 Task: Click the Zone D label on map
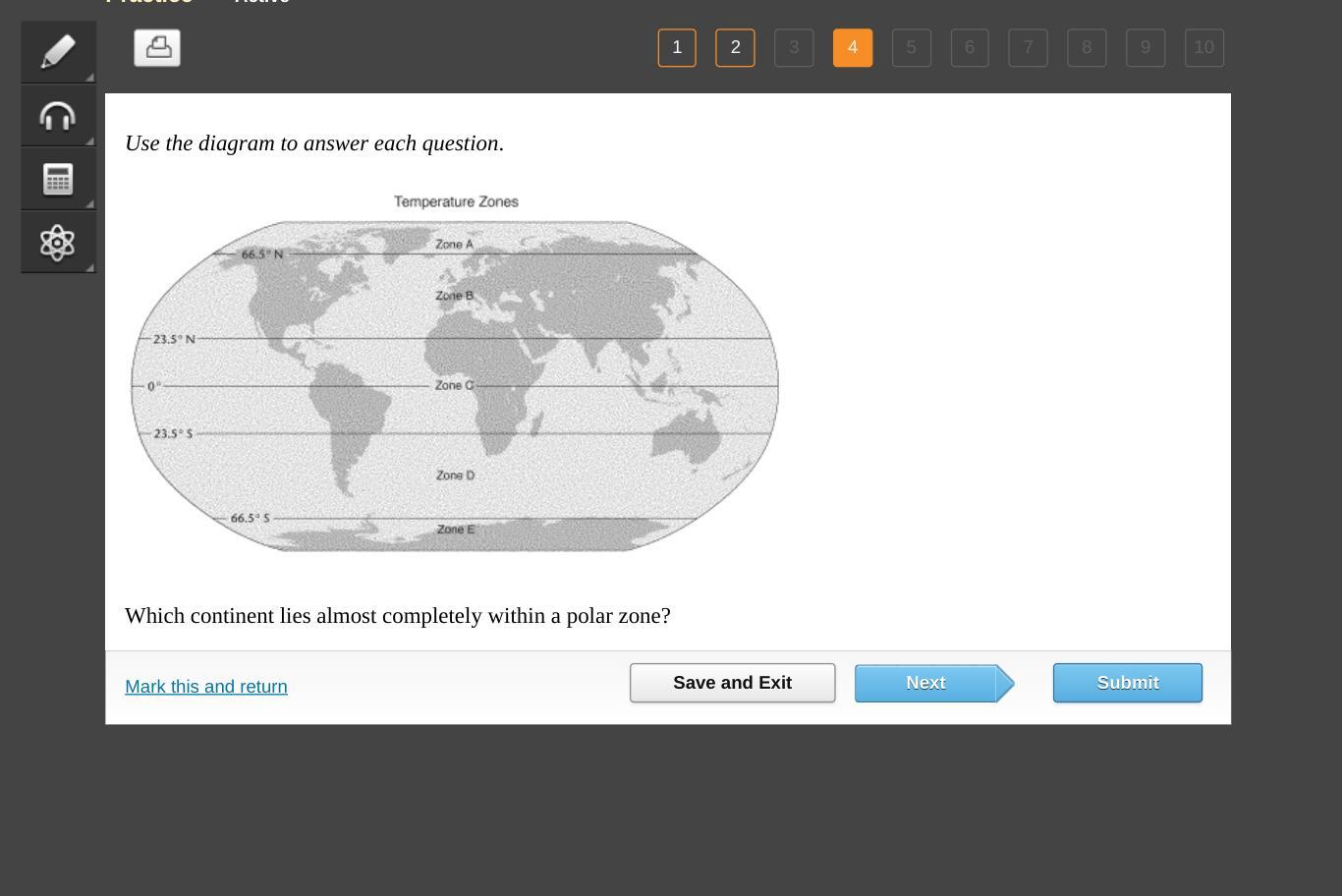tap(455, 475)
